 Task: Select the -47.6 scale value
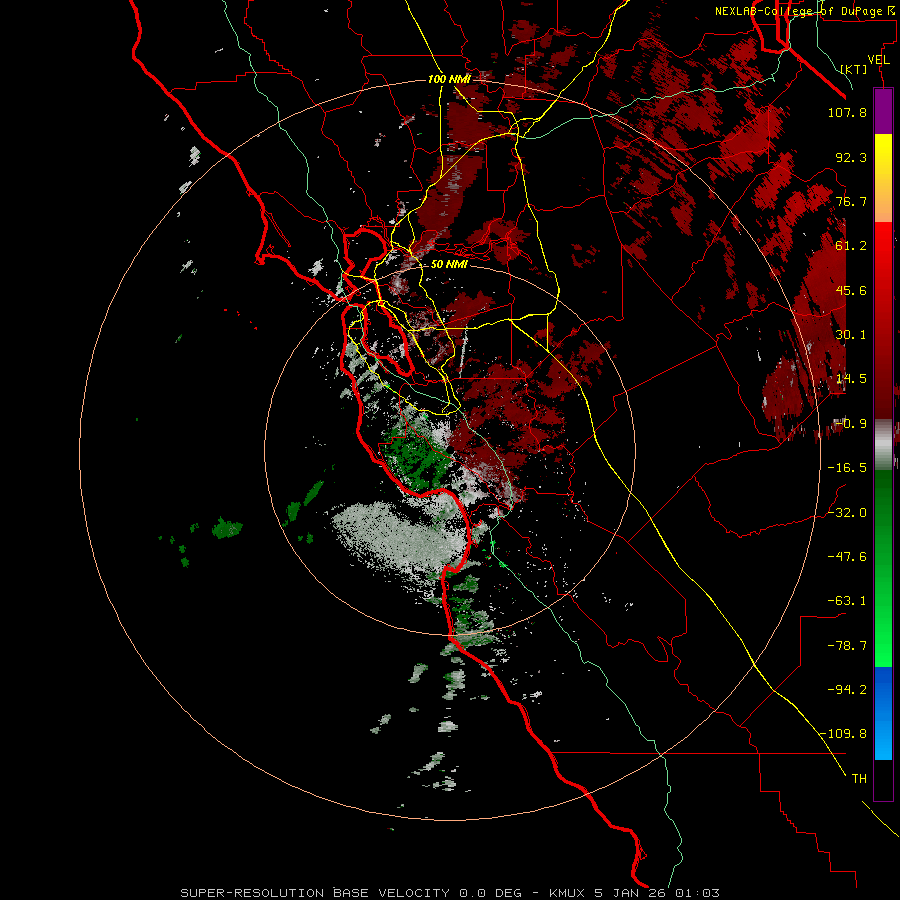click(847, 557)
